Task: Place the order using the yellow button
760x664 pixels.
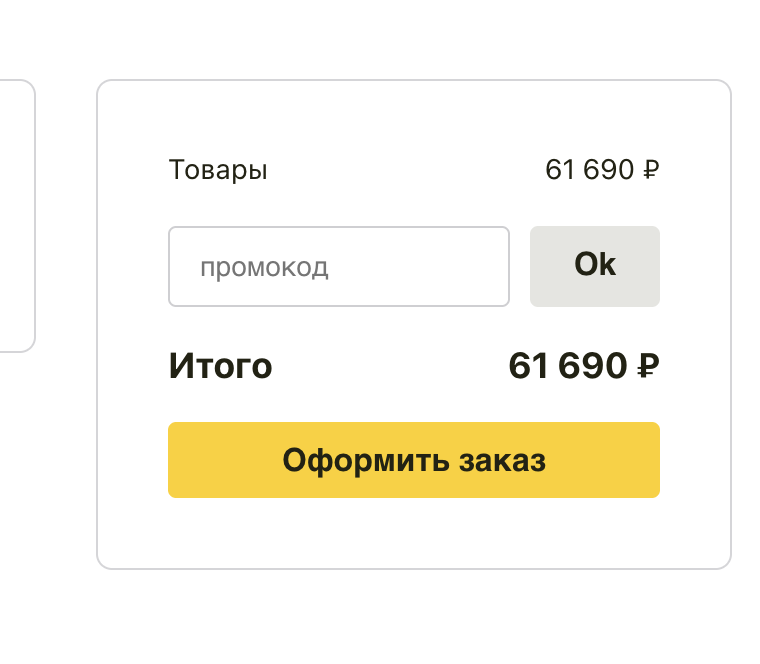Action: click(413, 460)
